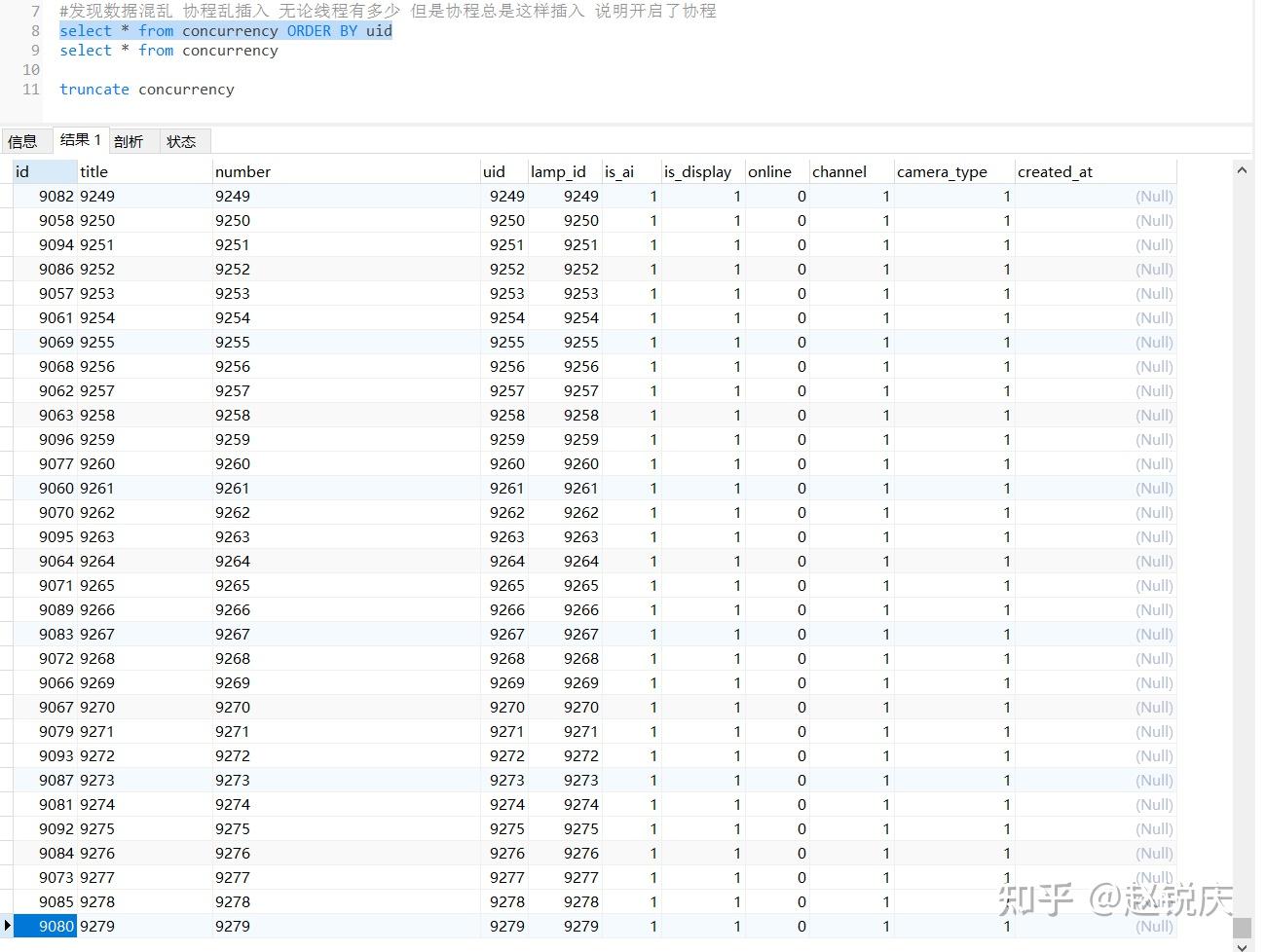Sort results by the id column header
The height and width of the screenshot is (952, 1266).
pos(21,171)
